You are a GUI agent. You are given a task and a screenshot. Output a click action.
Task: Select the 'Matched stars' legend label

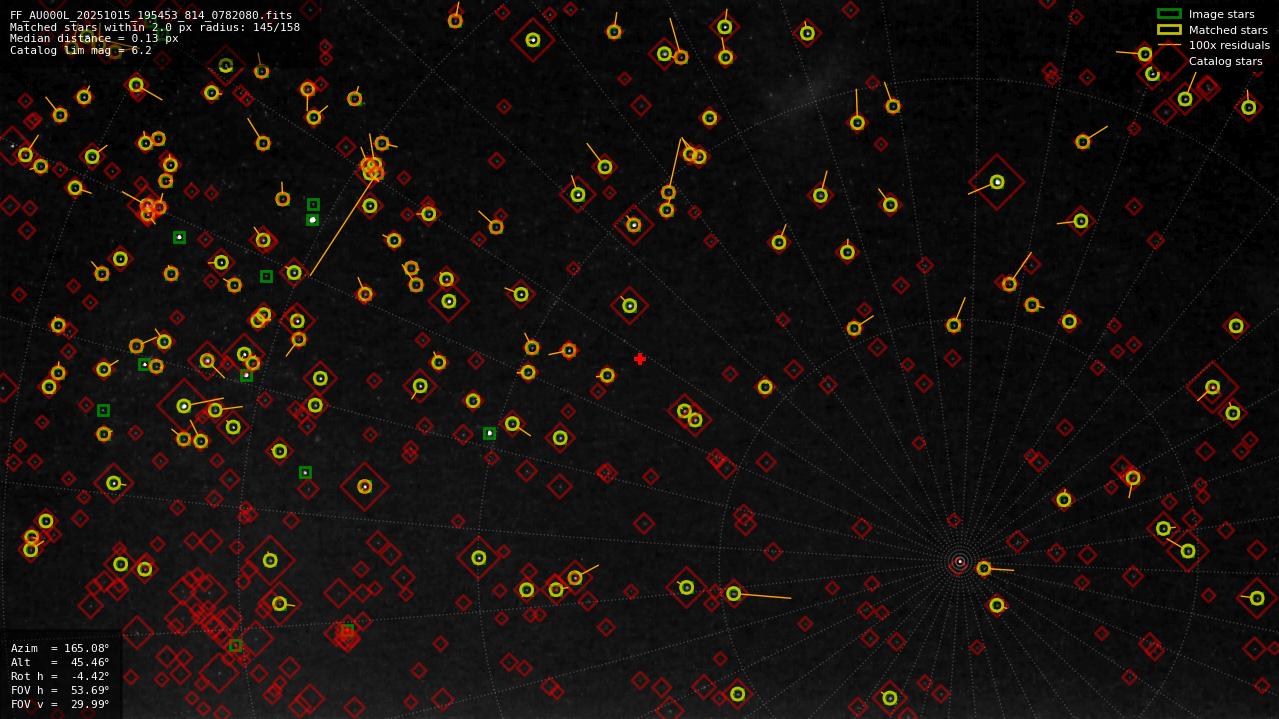point(1228,30)
